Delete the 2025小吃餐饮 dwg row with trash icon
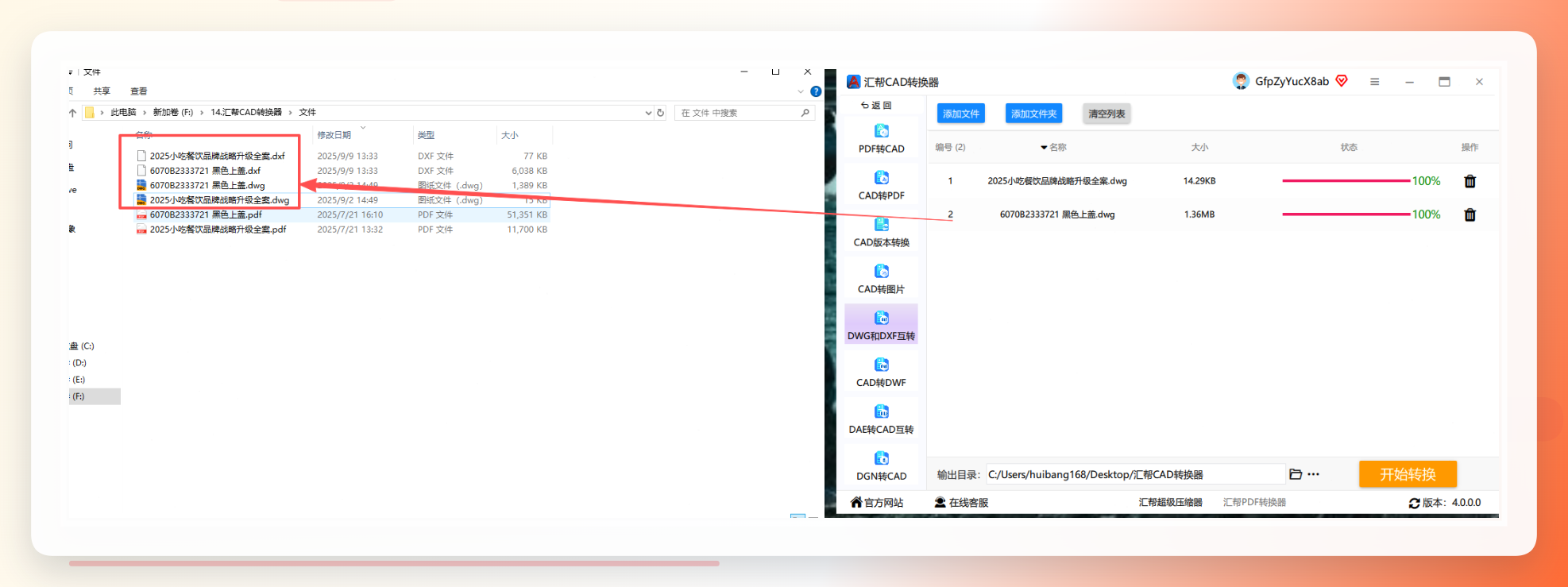The height and width of the screenshot is (587, 1568). point(1470,181)
